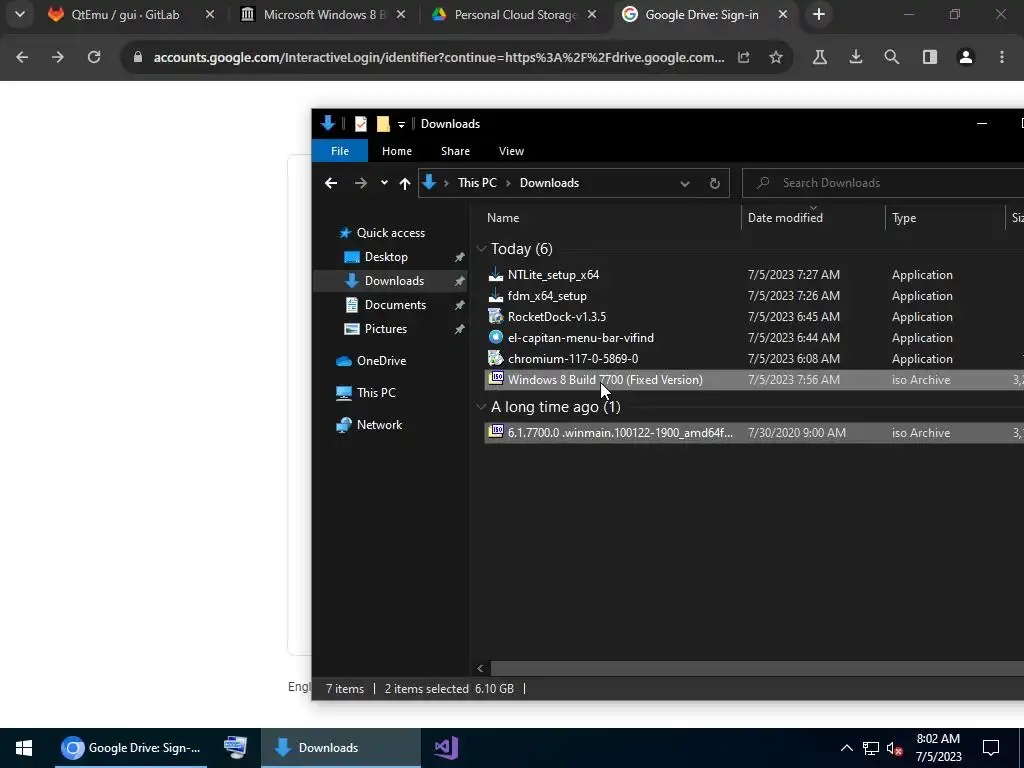Bookmark this page with the star icon
Screen dimensions: 1024x768
tap(776, 57)
